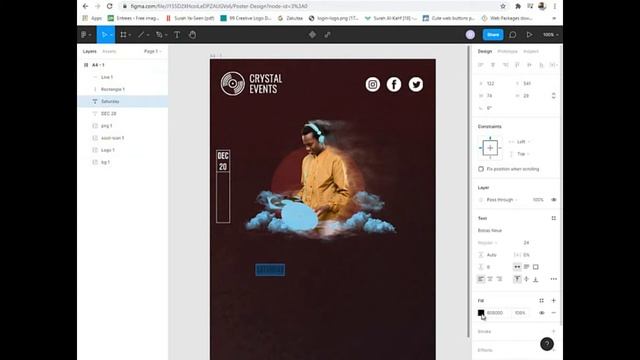Toggle layer visibility eye in Layer section
Viewport: 640px width, 360px height.
[553, 200]
